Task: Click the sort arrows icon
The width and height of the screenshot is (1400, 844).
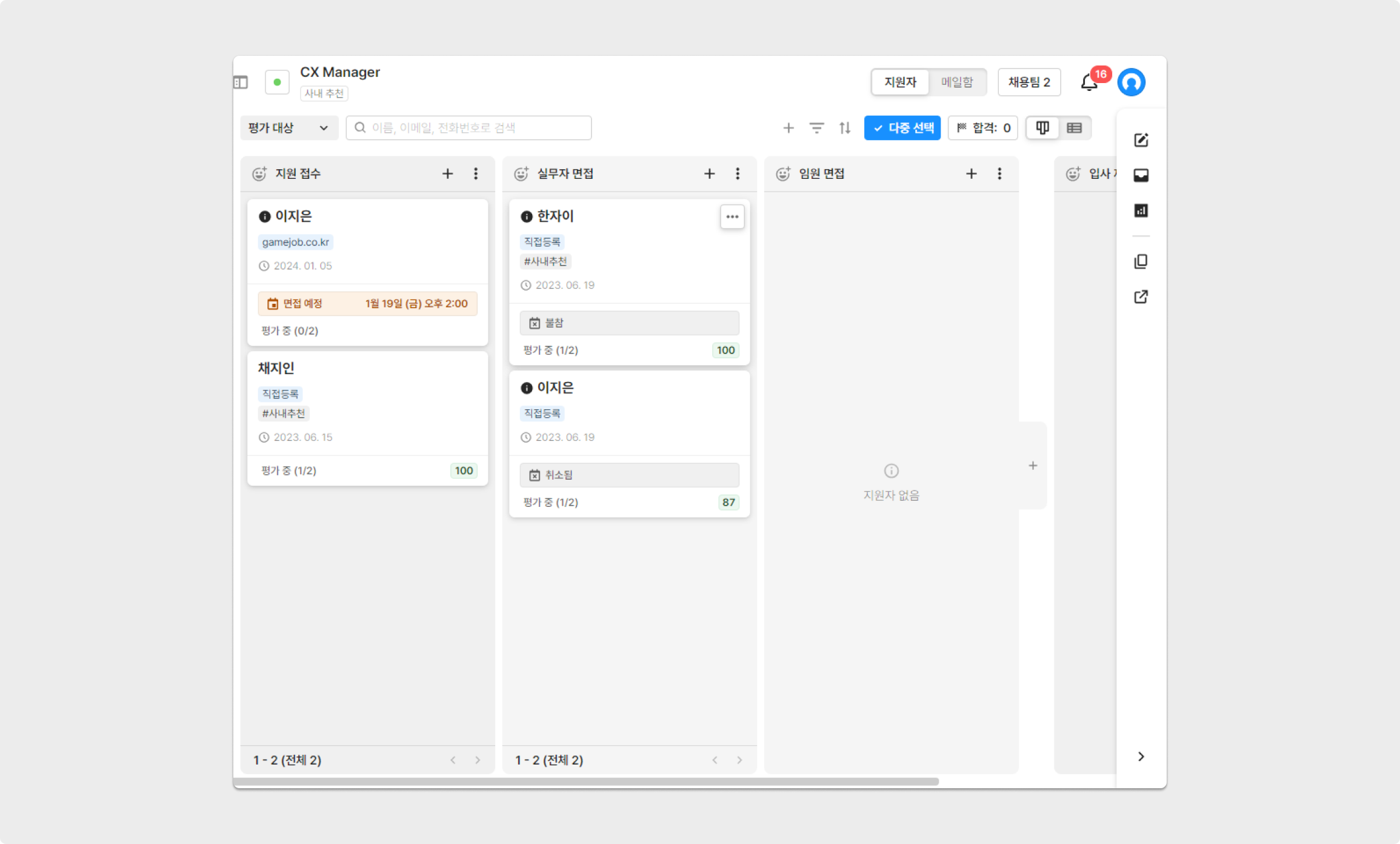Action: pyautogui.click(x=845, y=128)
